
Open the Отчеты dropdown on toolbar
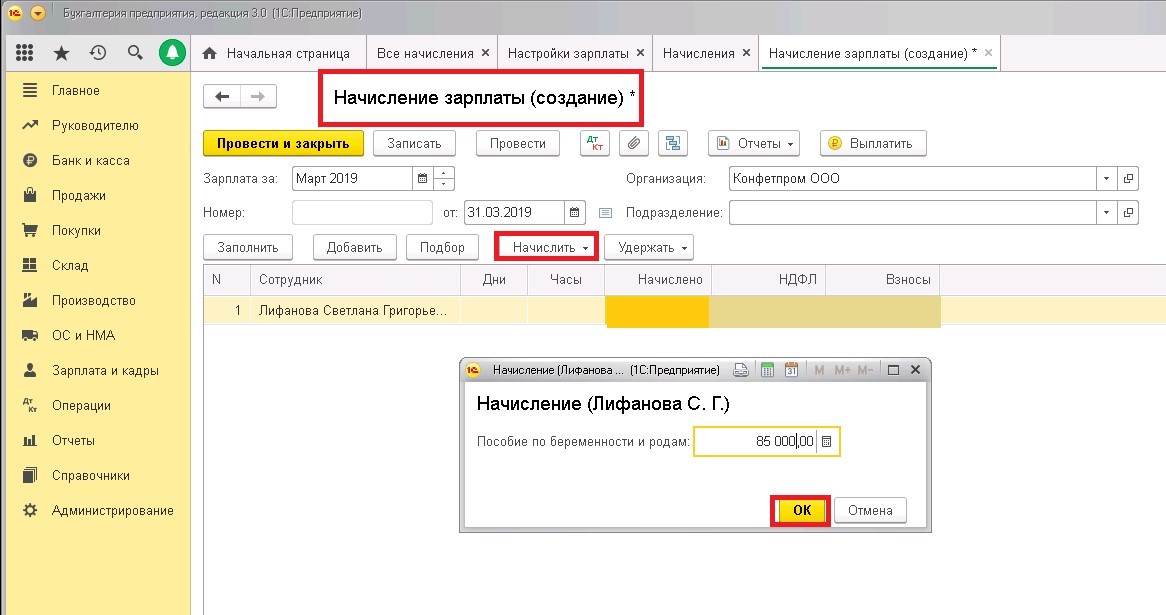click(x=753, y=143)
